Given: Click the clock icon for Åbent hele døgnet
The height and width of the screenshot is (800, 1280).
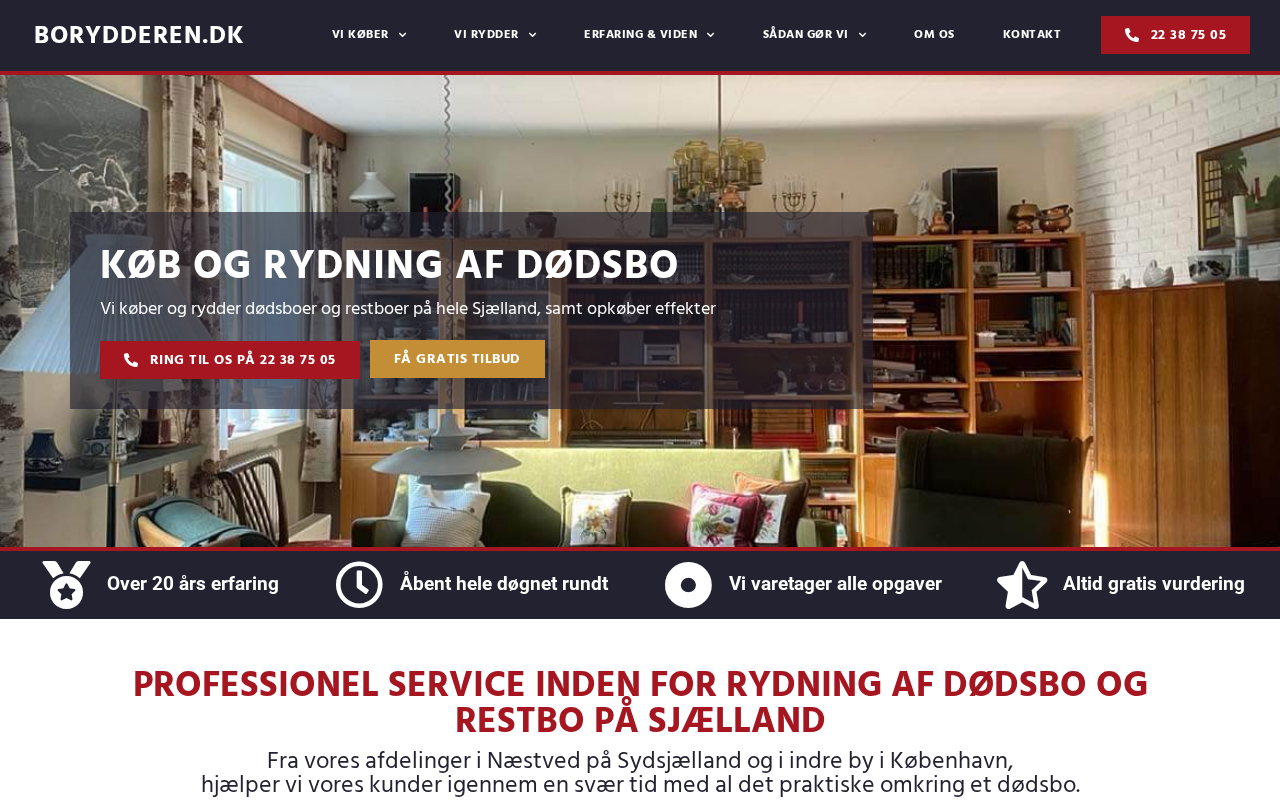Looking at the screenshot, I should click(x=359, y=584).
